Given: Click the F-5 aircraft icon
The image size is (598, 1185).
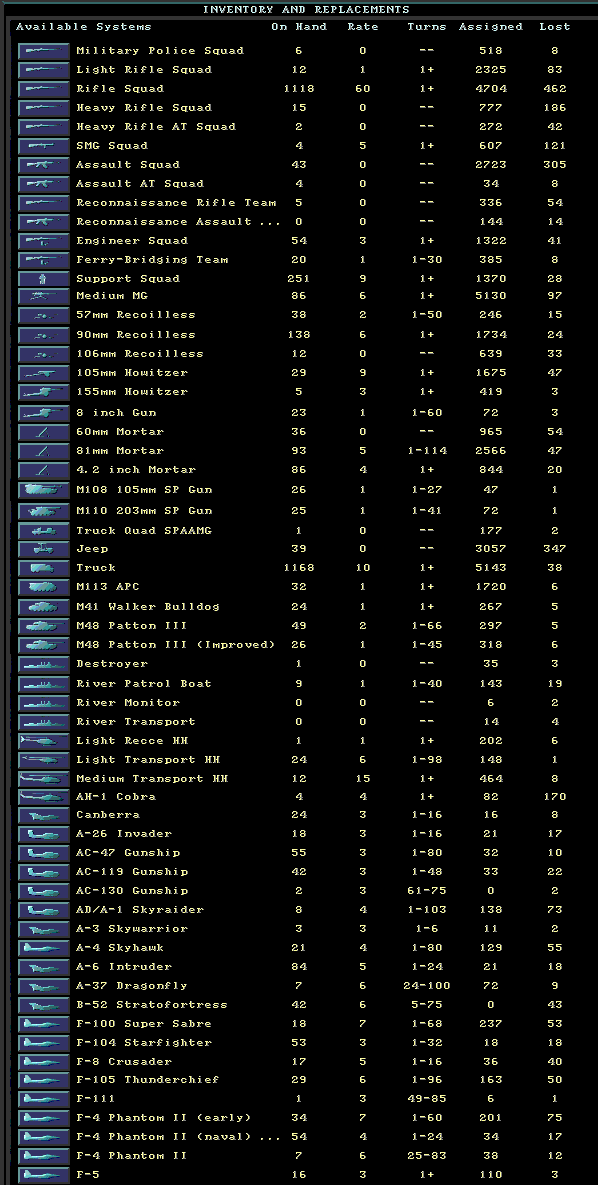Looking at the screenshot, I should coord(44,1174).
